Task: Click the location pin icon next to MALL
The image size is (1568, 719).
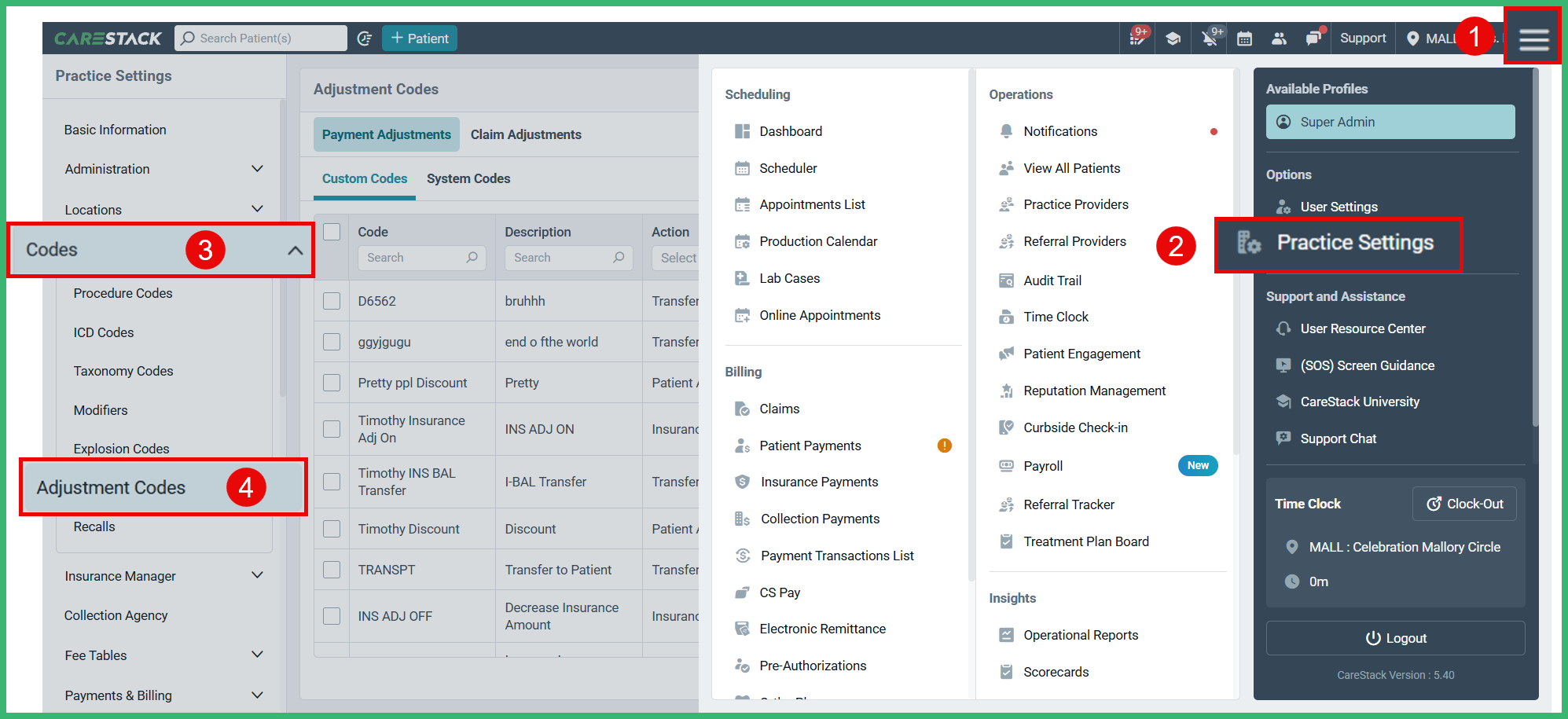Action: coord(1415,37)
